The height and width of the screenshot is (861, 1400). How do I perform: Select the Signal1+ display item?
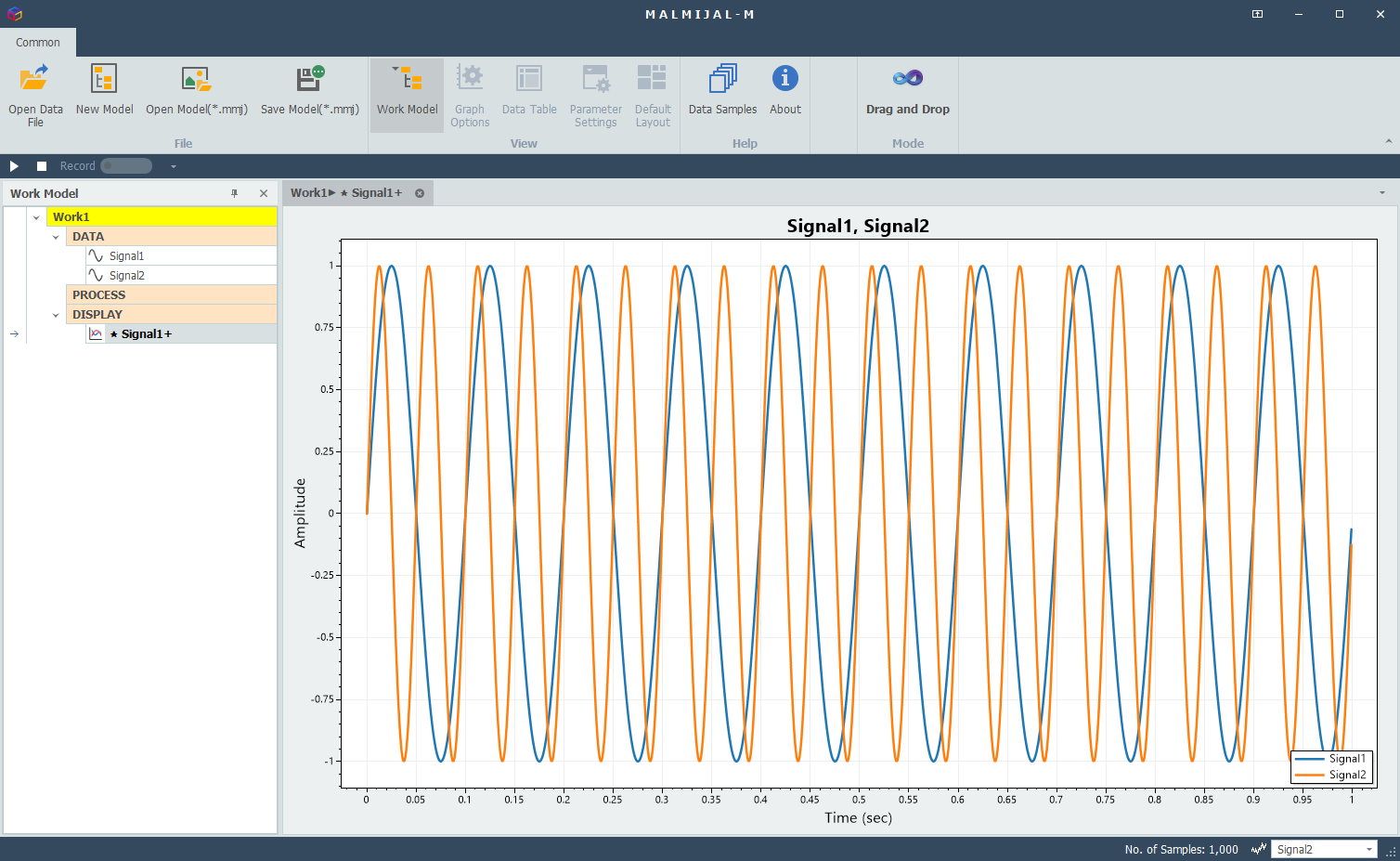click(x=181, y=334)
